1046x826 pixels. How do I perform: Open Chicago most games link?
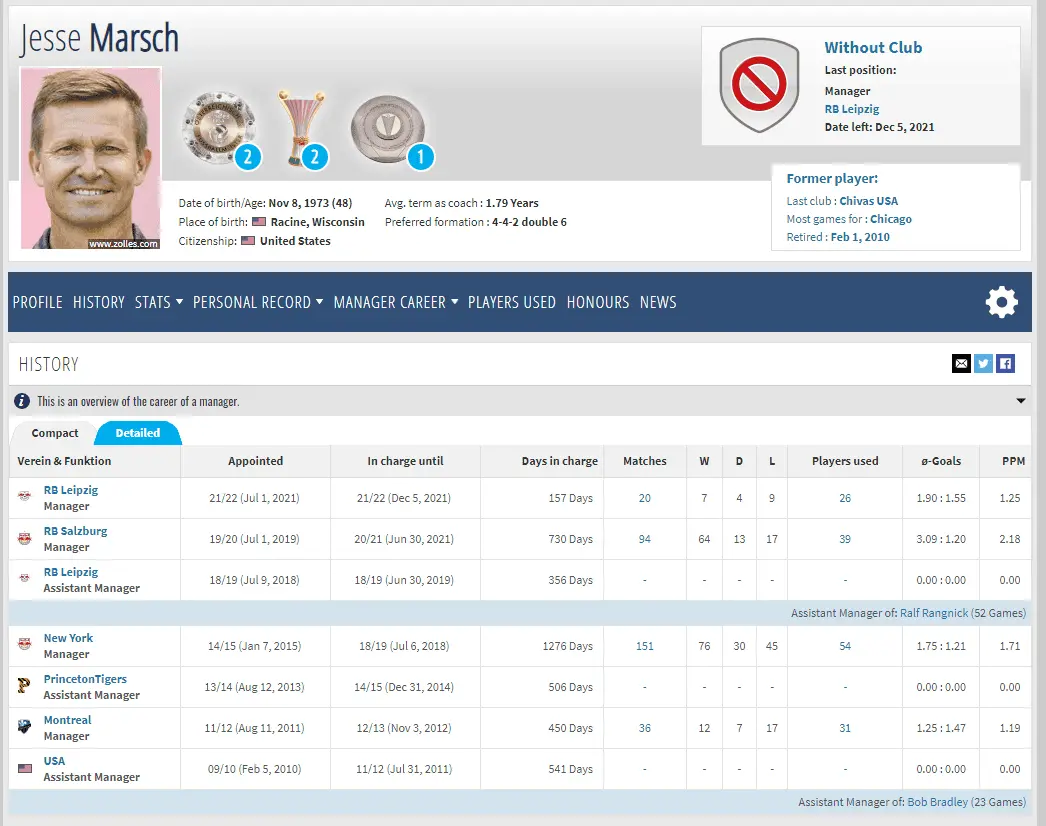tap(891, 219)
